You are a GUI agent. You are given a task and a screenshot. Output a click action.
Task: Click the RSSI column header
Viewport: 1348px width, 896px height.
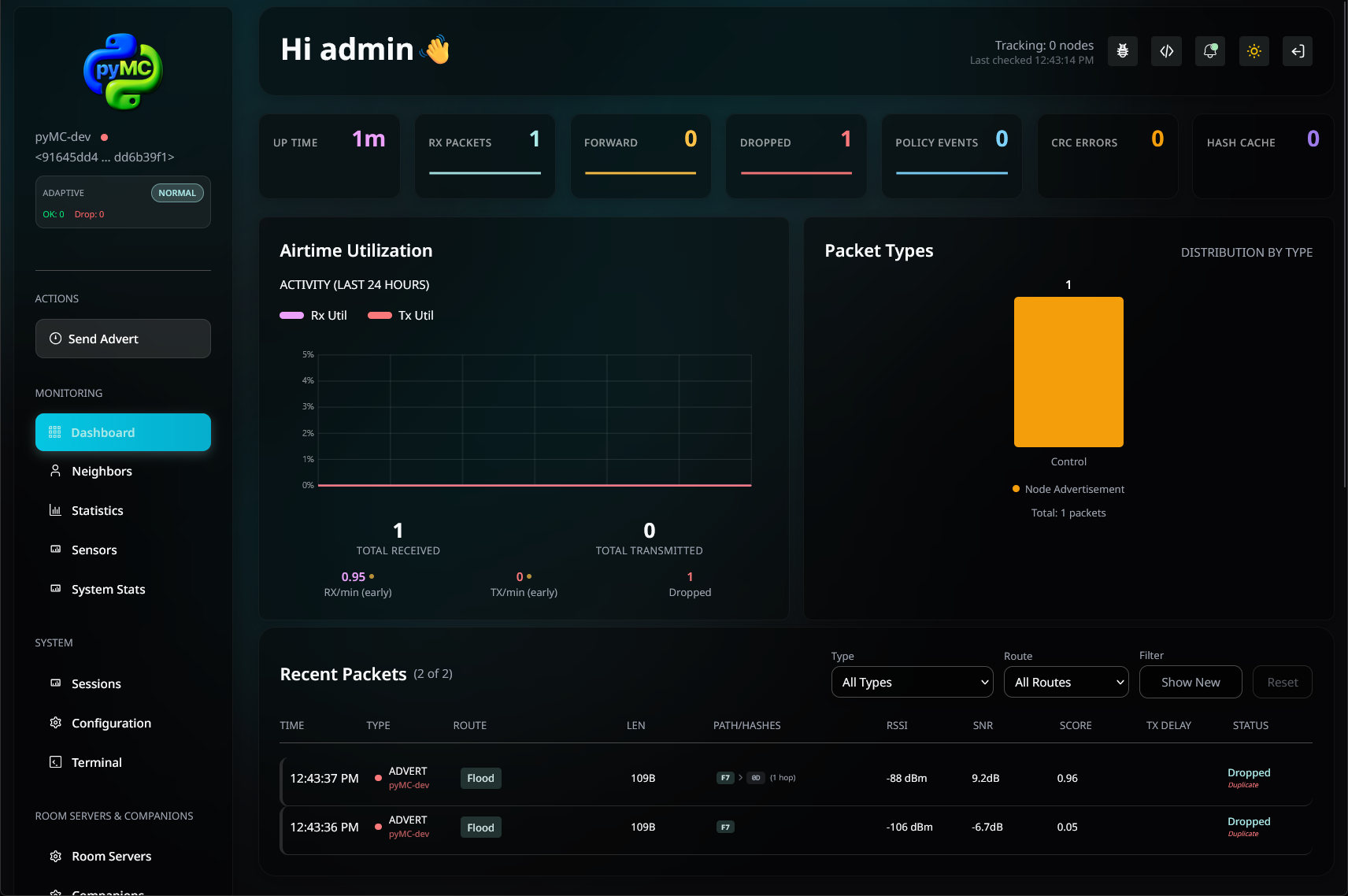click(x=897, y=725)
